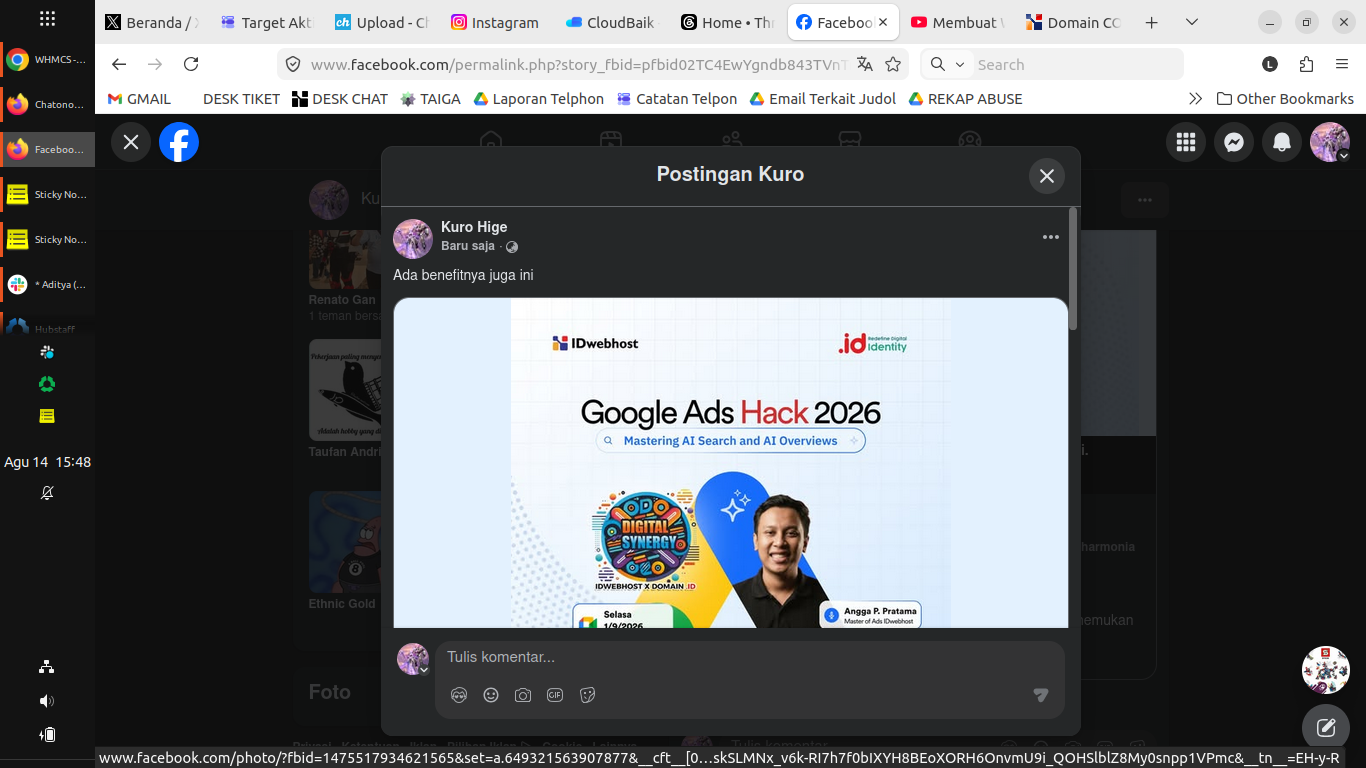1366x768 pixels.
Task: Open post options three-dot menu for Kuro Hige
Action: [1050, 237]
